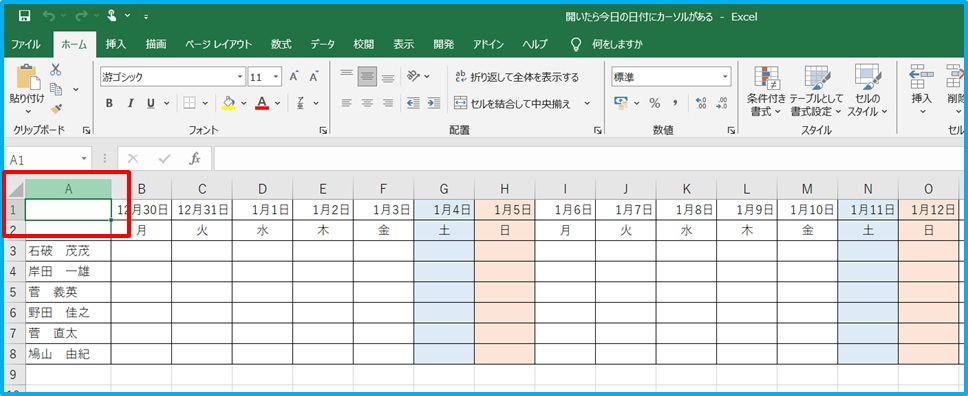This screenshot has height=396, width=968.
Task: Click the Insert Function fx icon
Action: 195,159
